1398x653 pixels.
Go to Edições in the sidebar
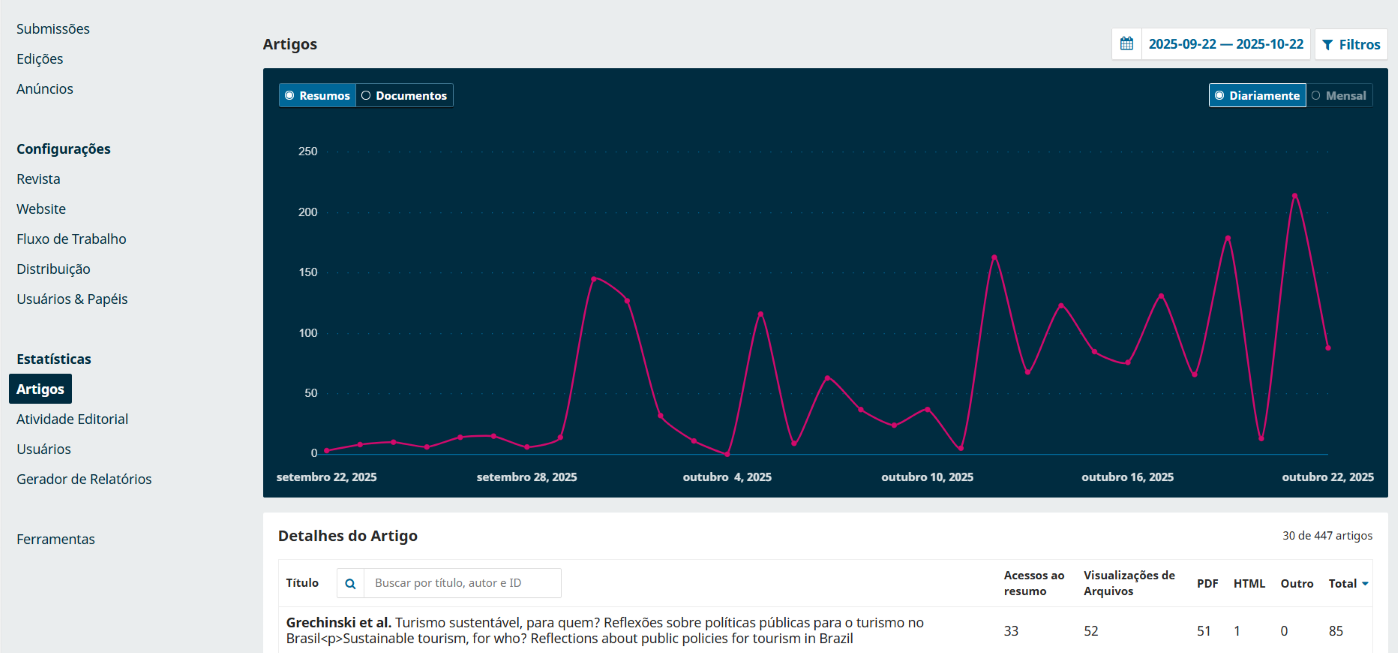pyautogui.click(x=40, y=59)
